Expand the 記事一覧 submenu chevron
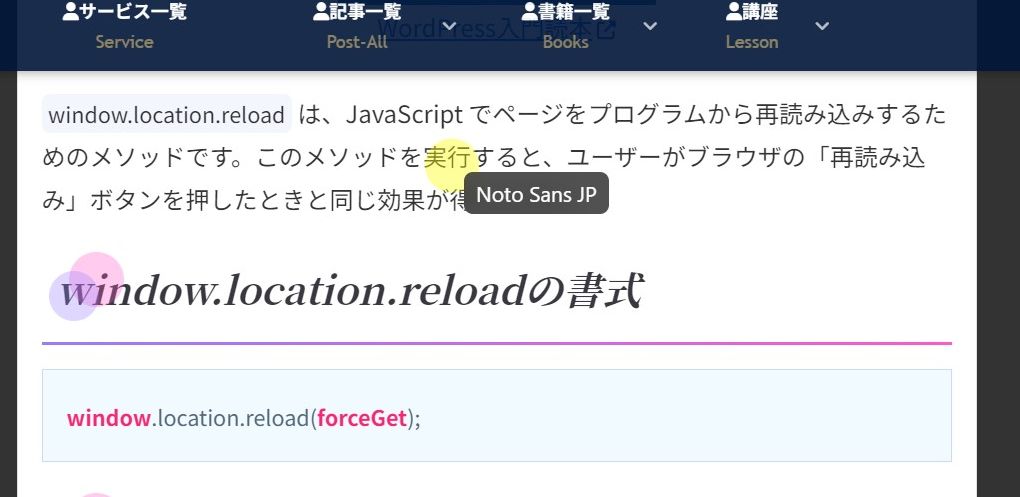 [449, 26]
